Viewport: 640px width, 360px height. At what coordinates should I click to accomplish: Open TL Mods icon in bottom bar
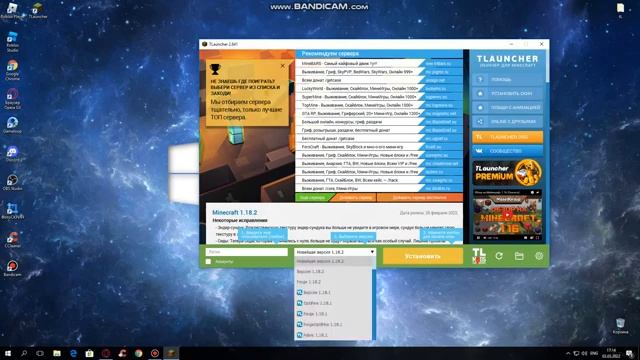click(x=479, y=256)
